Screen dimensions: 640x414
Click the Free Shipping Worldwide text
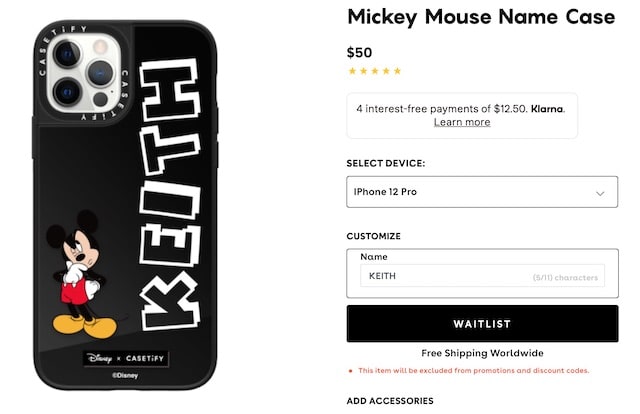click(x=482, y=353)
